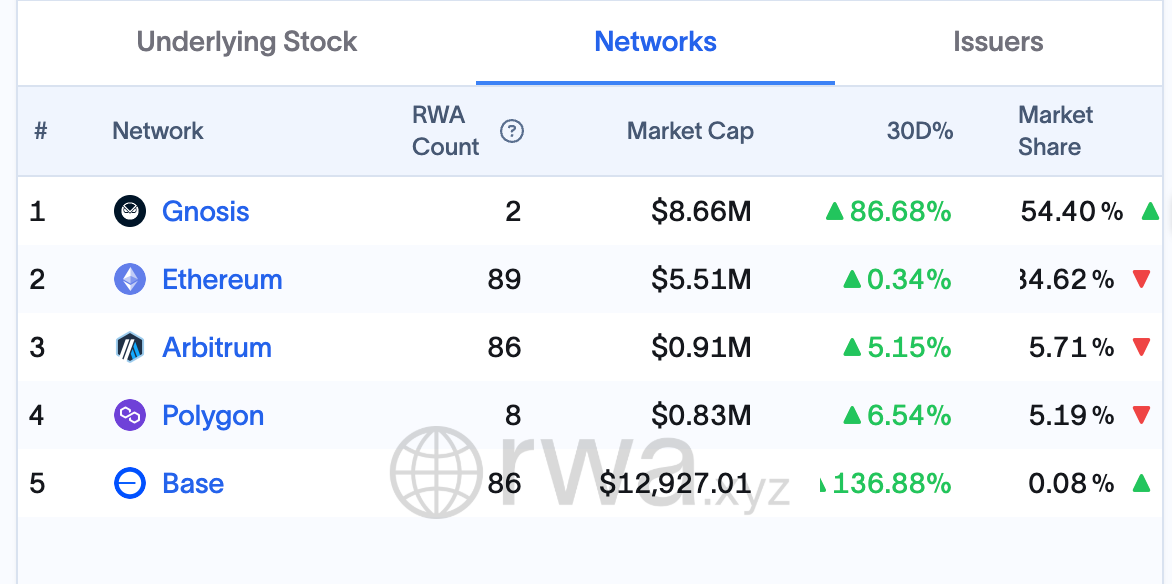1172x584 pixels.
Task: Select the Polygon network logo icon
Action: coord(129,415)
